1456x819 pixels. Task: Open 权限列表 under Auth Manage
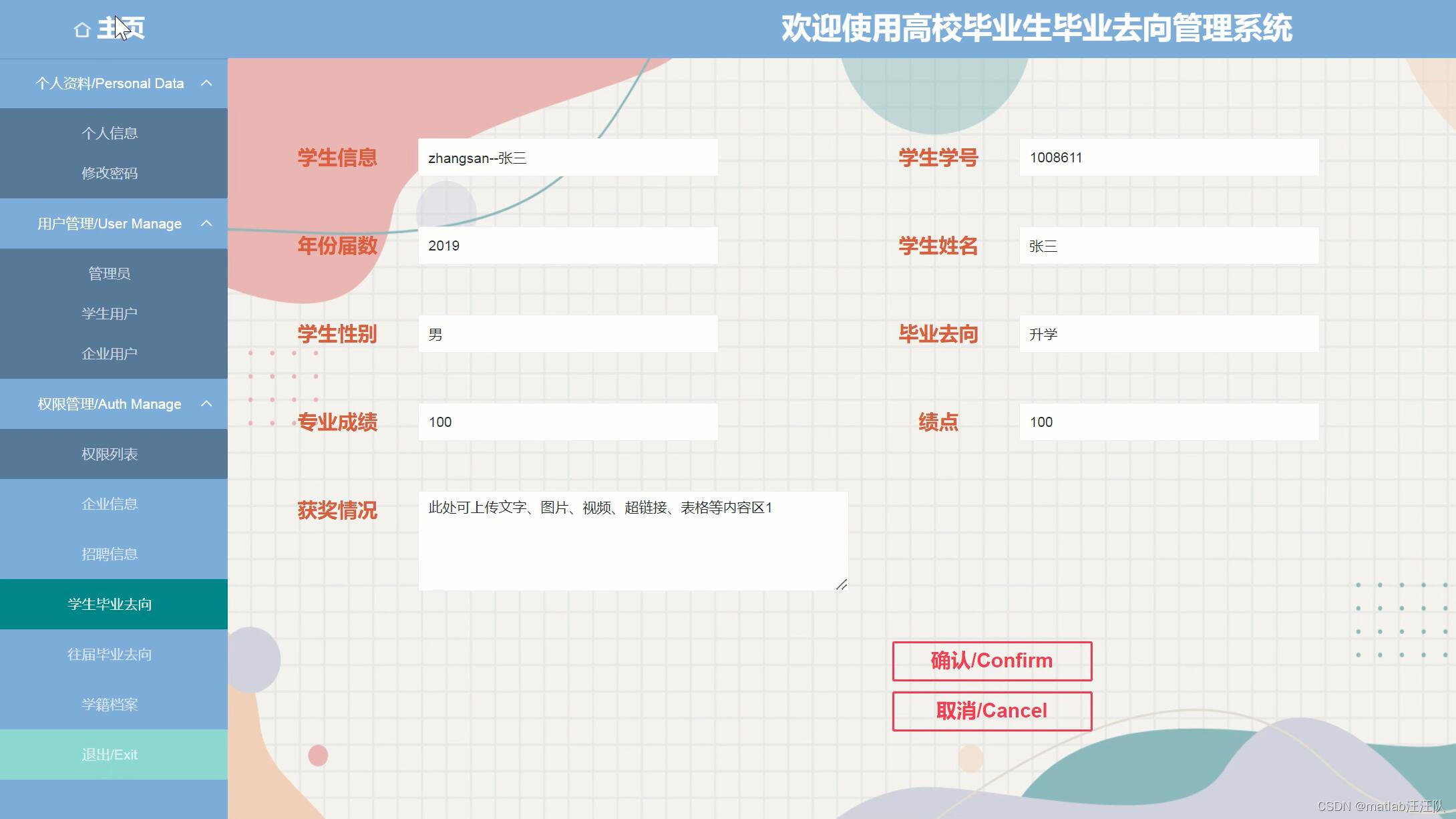(x=110, y=454)
